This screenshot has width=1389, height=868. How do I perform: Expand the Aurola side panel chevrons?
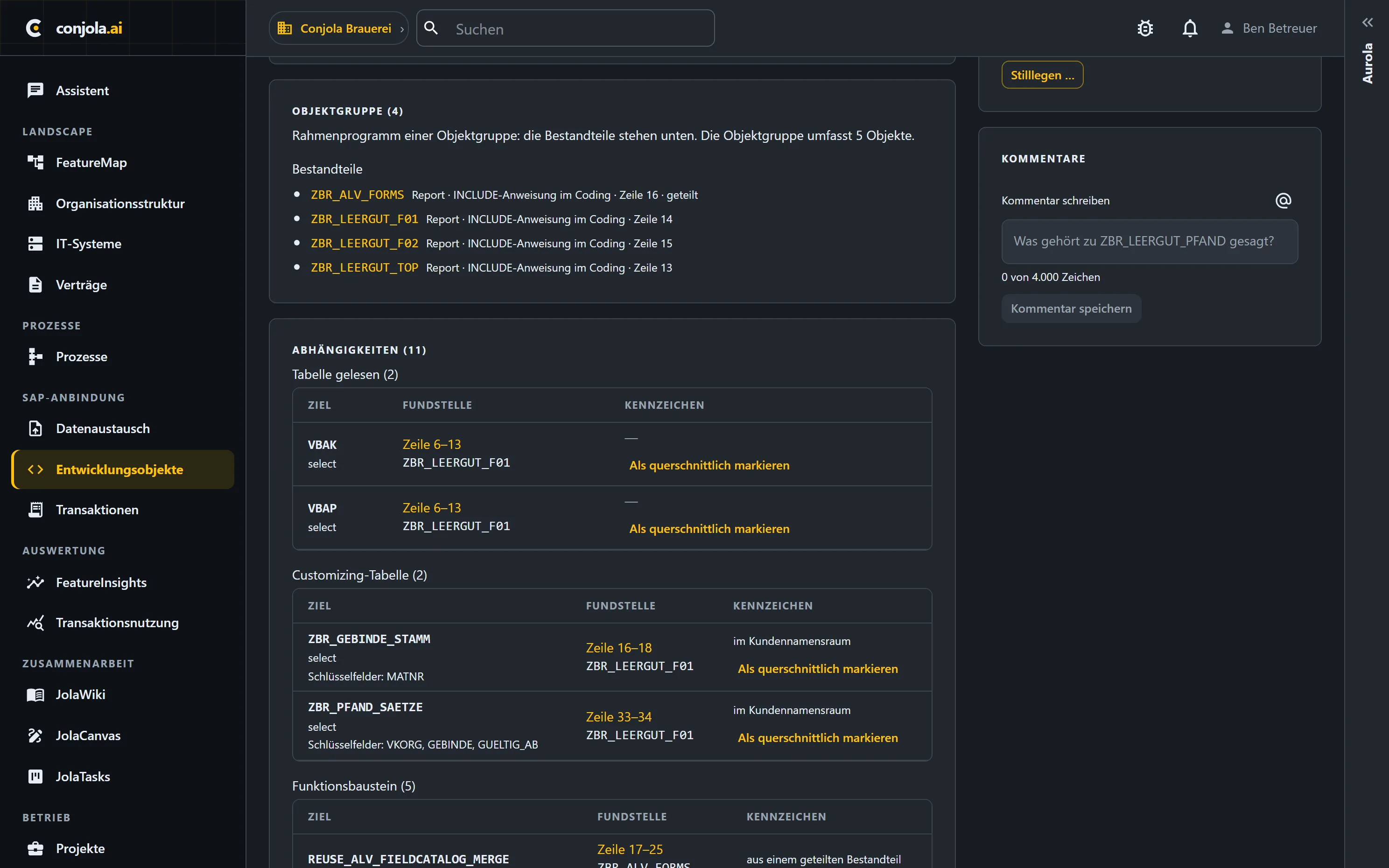(1367, 22)
